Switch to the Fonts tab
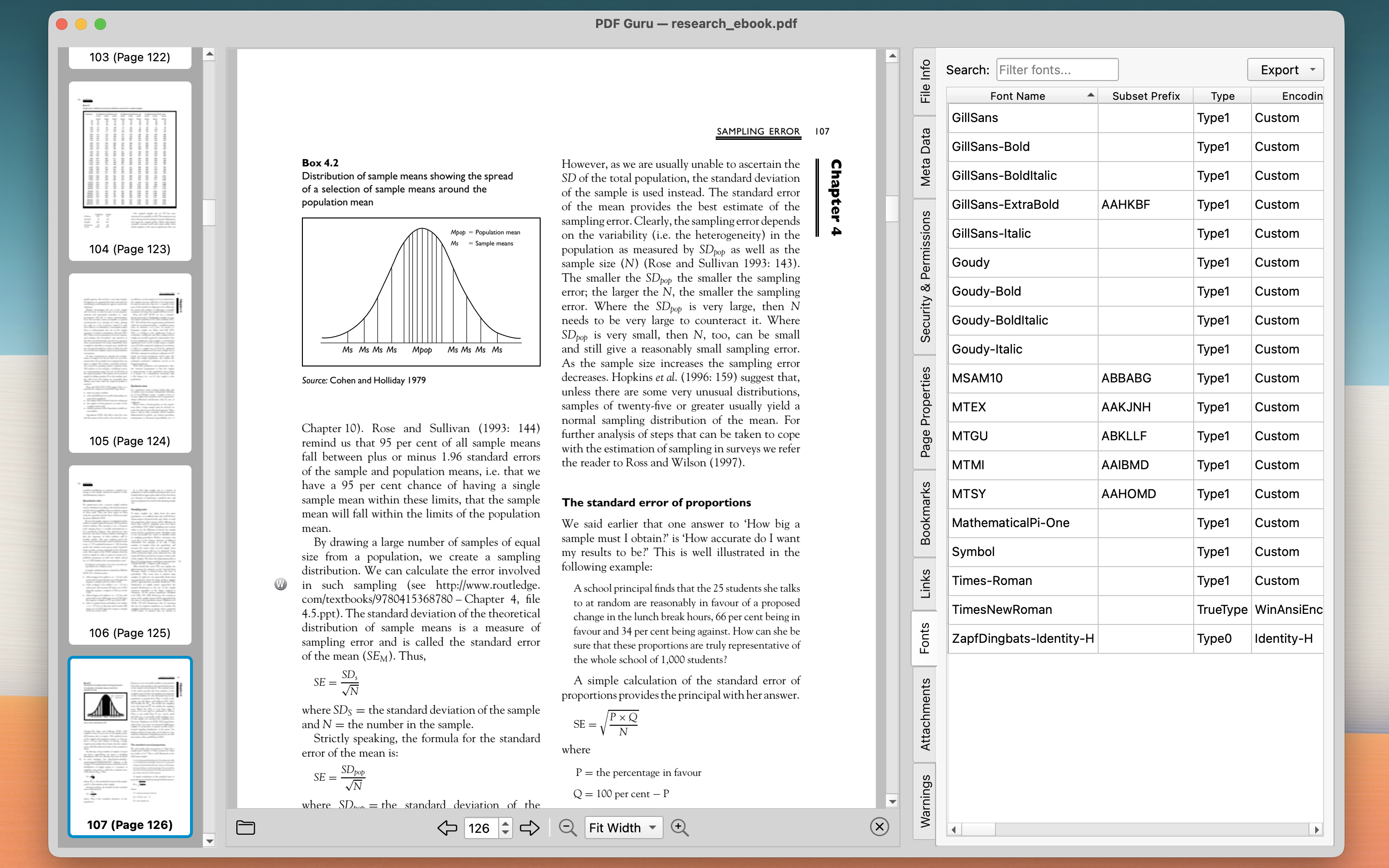Screen dimensions: 1389x868 point(924,637)
